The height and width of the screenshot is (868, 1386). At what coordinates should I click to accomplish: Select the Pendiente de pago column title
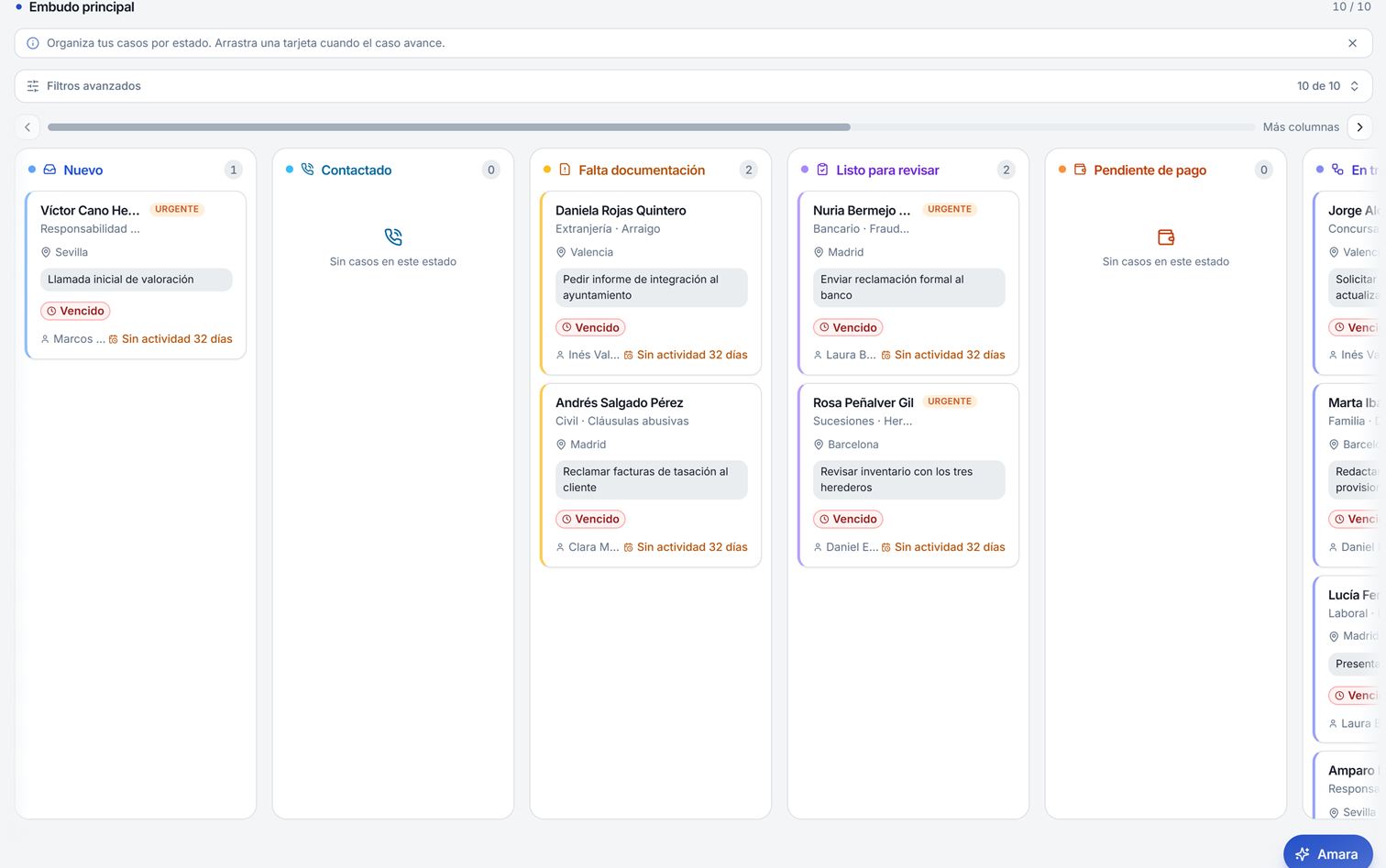1149,170
